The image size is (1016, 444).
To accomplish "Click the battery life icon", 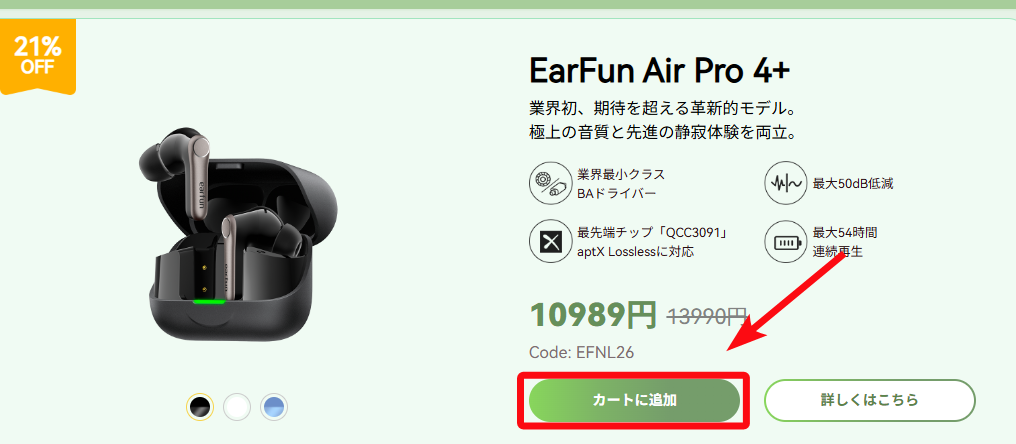I will click(785, 242).
